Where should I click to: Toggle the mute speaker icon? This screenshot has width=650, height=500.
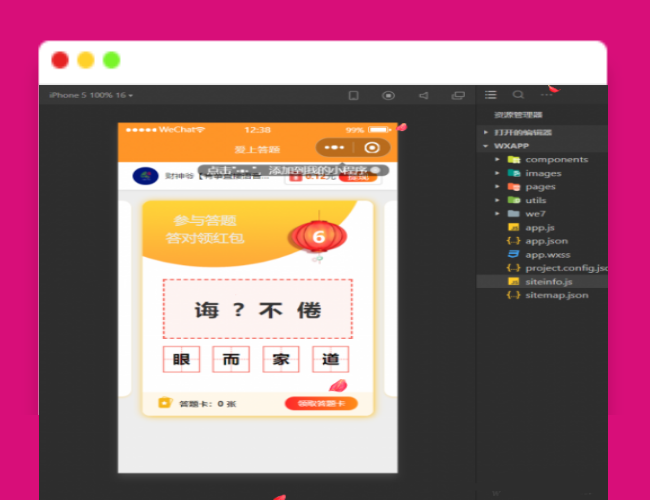pyautogui.click(x=423, y=96)
